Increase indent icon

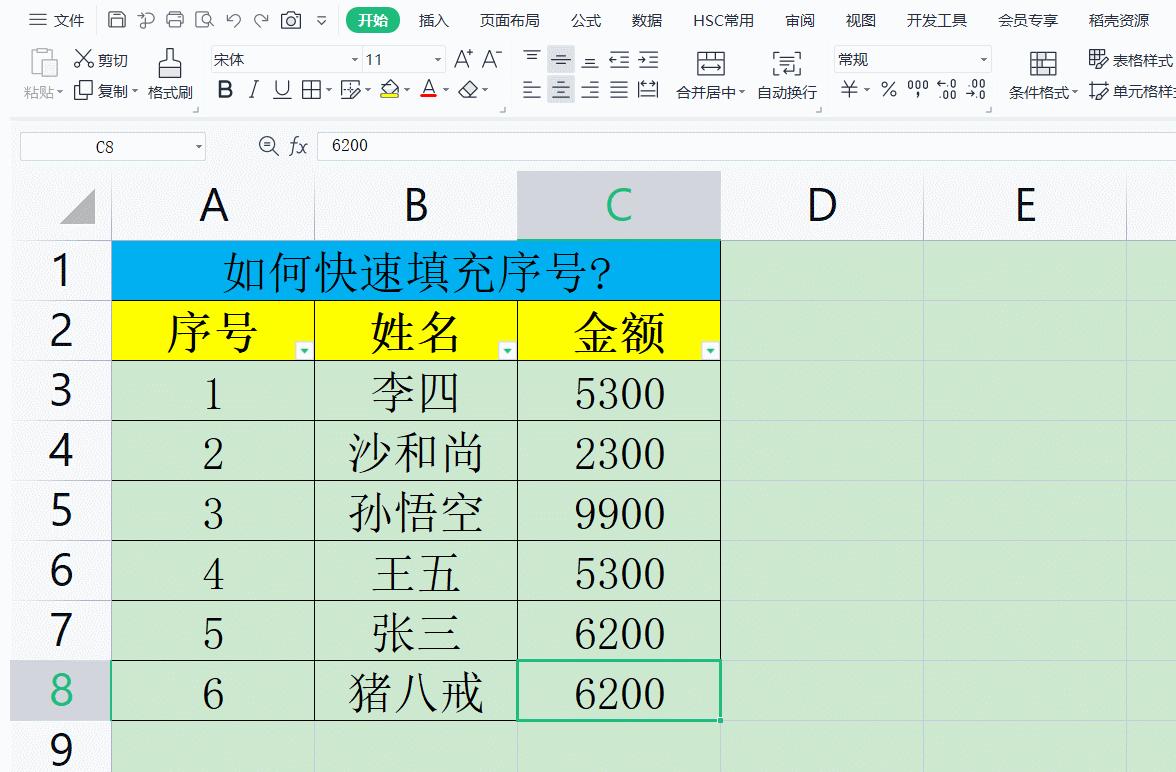[648, 59]
